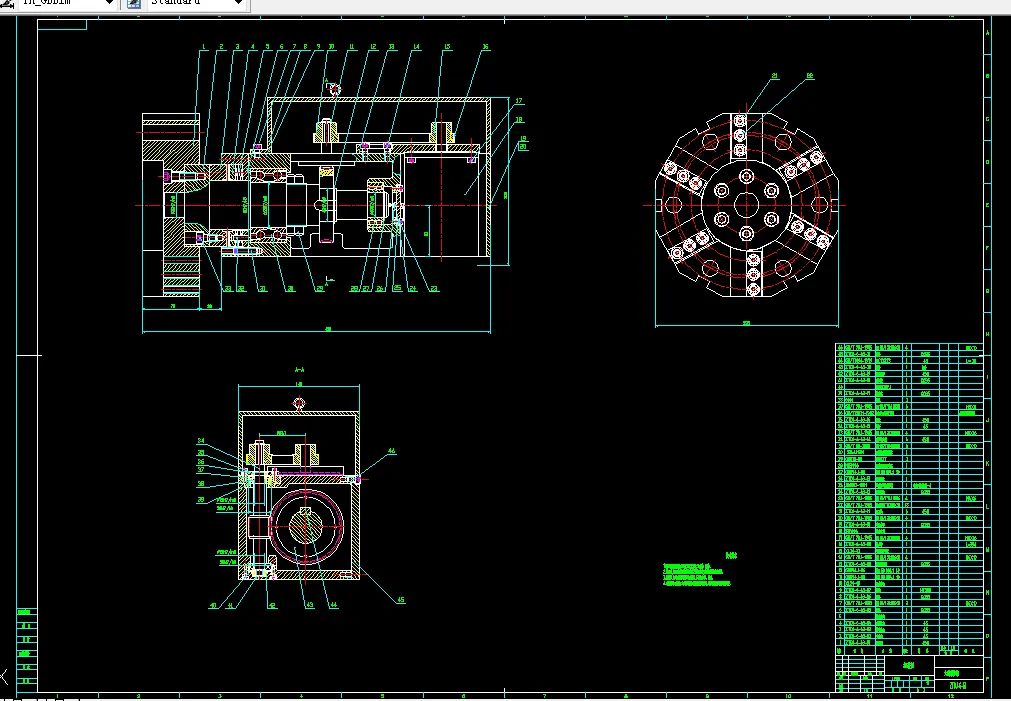This screenshot has height=701, width=1011.
Task: Click the table style icon beside Standard
Action: 133,3
